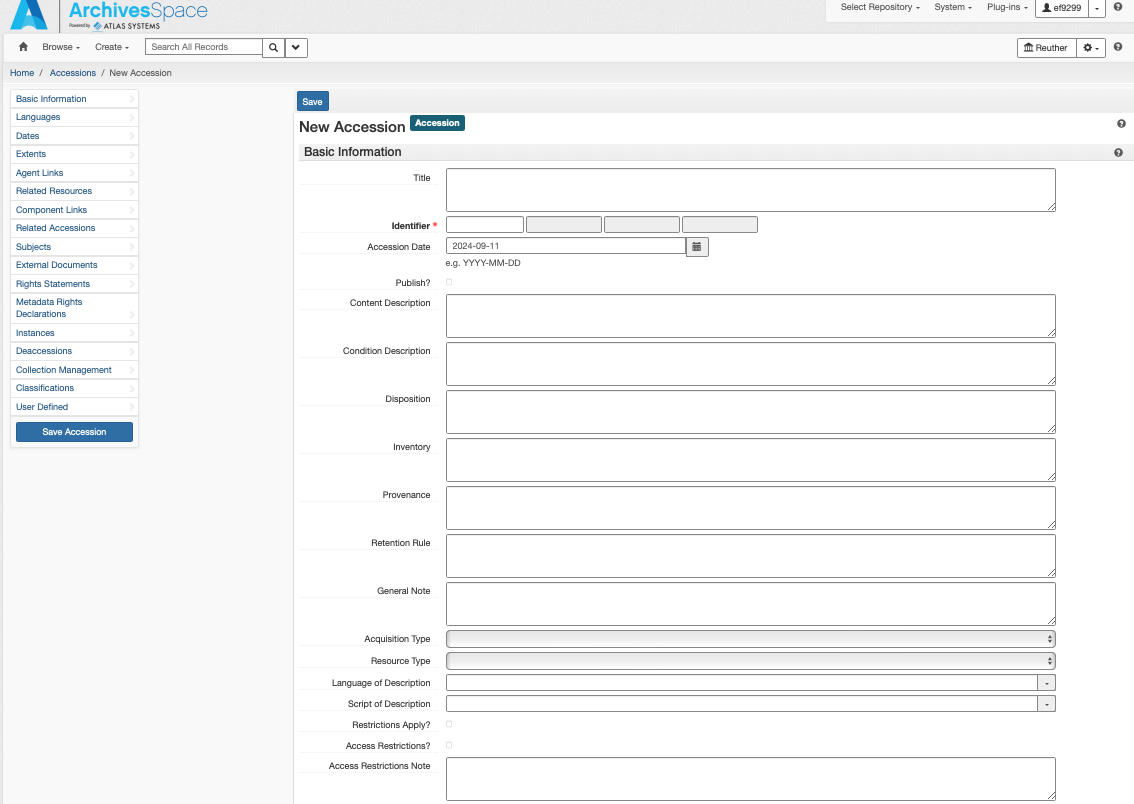
Task: Jump to Rights Statements section in sidebar
Action: coord(53,284)
